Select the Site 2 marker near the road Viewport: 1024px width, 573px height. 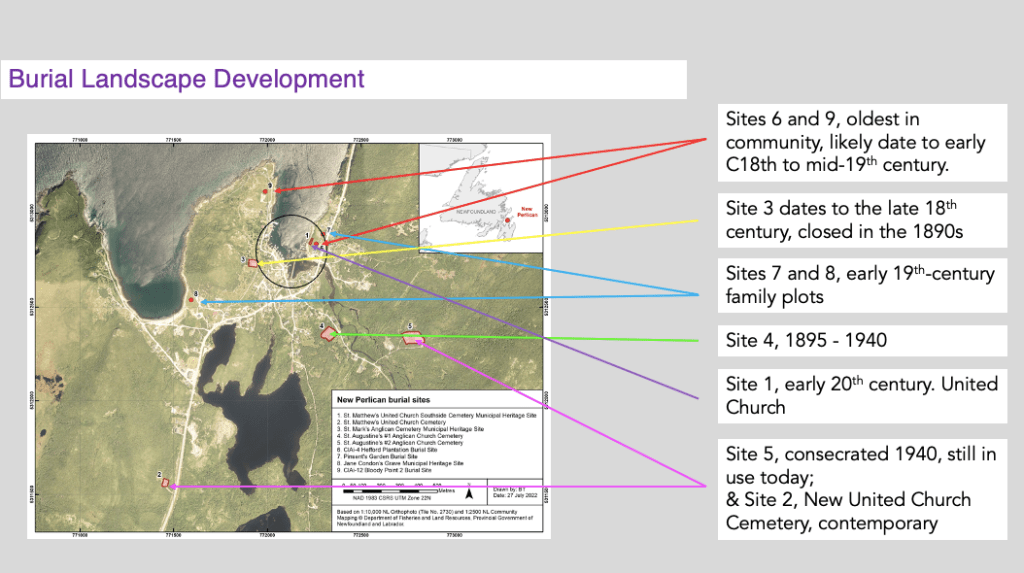(165, 483)
